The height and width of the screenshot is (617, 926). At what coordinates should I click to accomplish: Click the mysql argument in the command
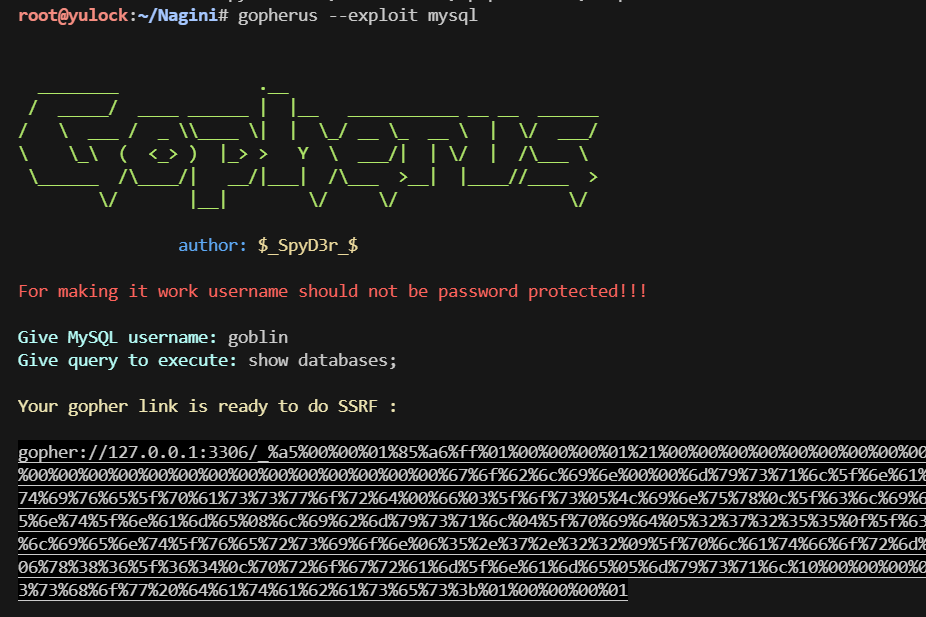click(x=453, y=17)
